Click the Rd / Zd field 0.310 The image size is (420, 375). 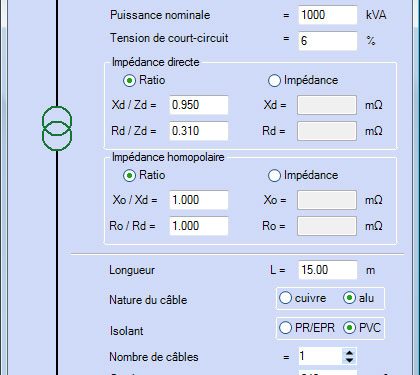[199, 131]
